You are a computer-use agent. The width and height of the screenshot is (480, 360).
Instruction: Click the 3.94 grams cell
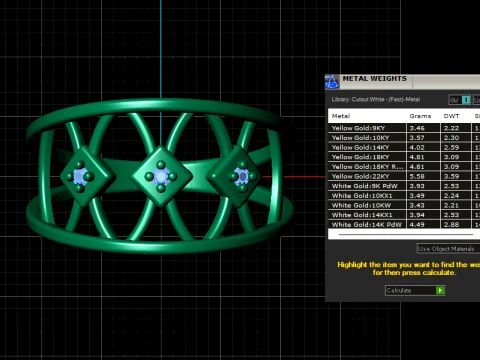point(423,215)
